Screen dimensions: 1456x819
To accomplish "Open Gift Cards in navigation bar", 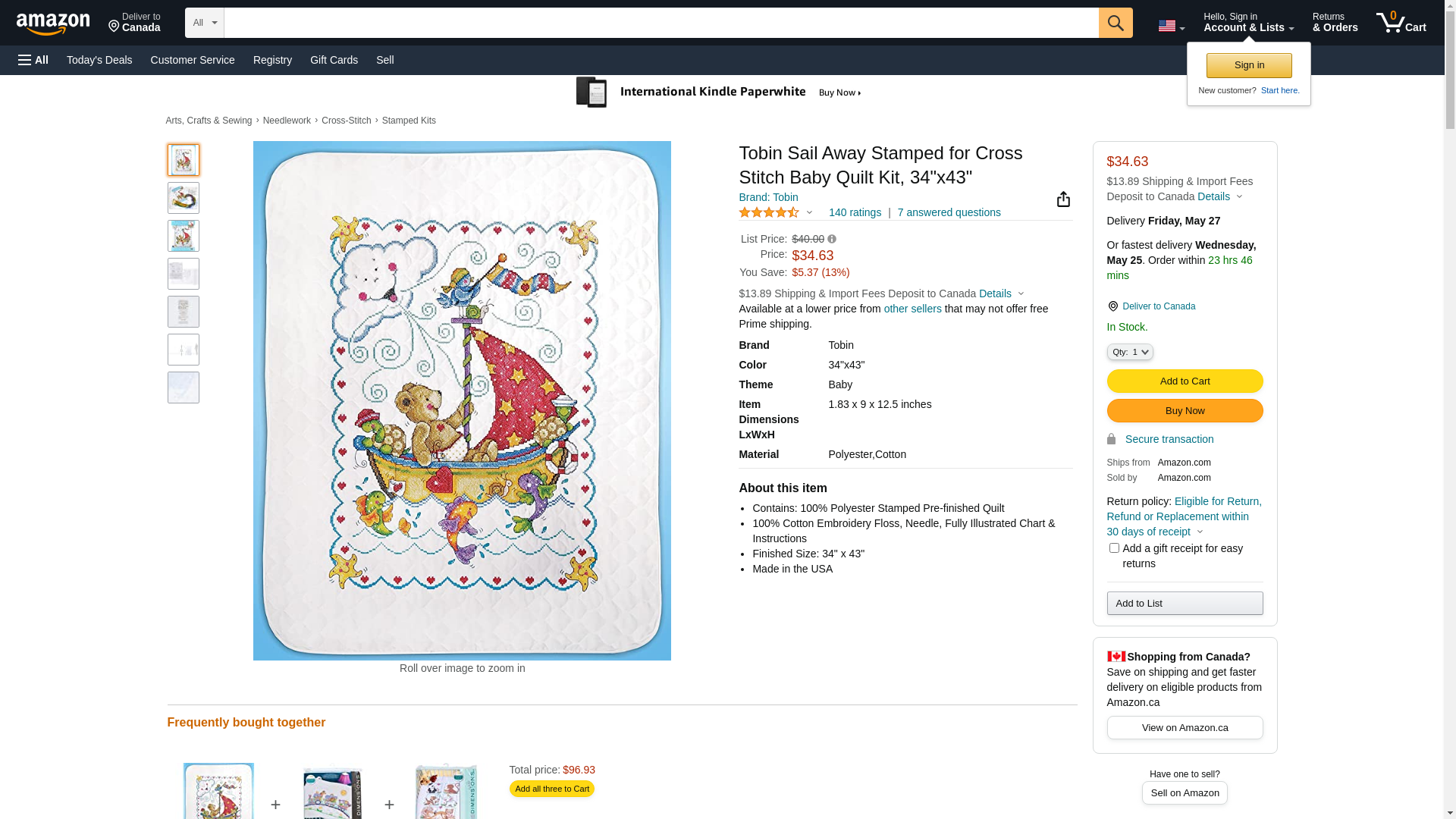I will (334, 60).
